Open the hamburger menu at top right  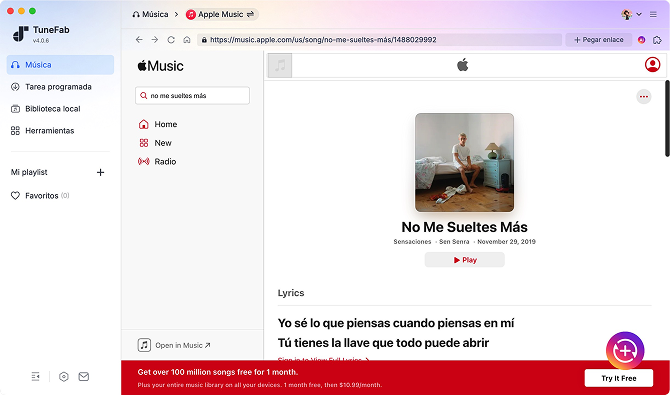pyautogui.click(x=653, y=14)
